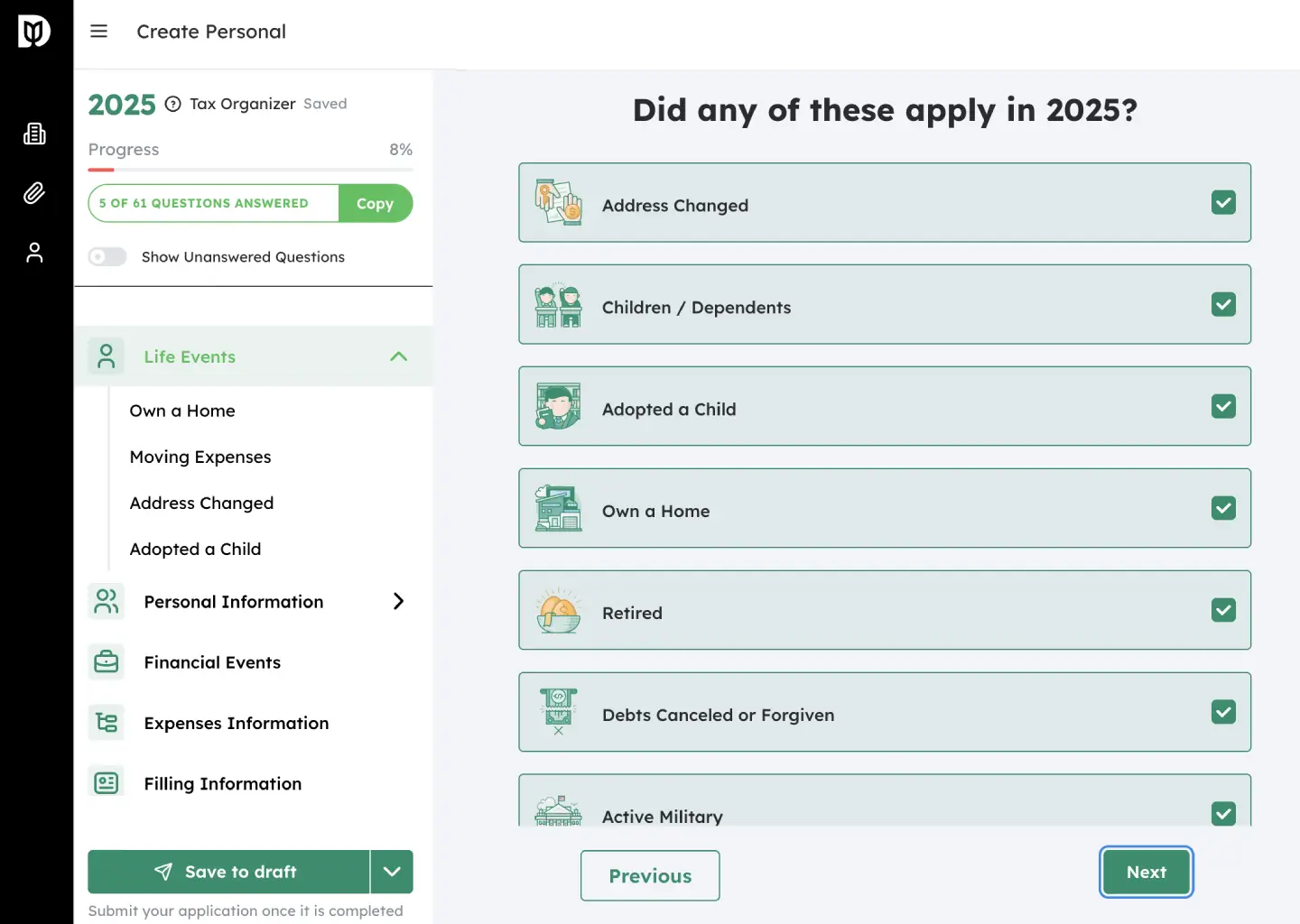Uncheck the Debts Canceled or Forgiven checkbox

[1223, 713]
